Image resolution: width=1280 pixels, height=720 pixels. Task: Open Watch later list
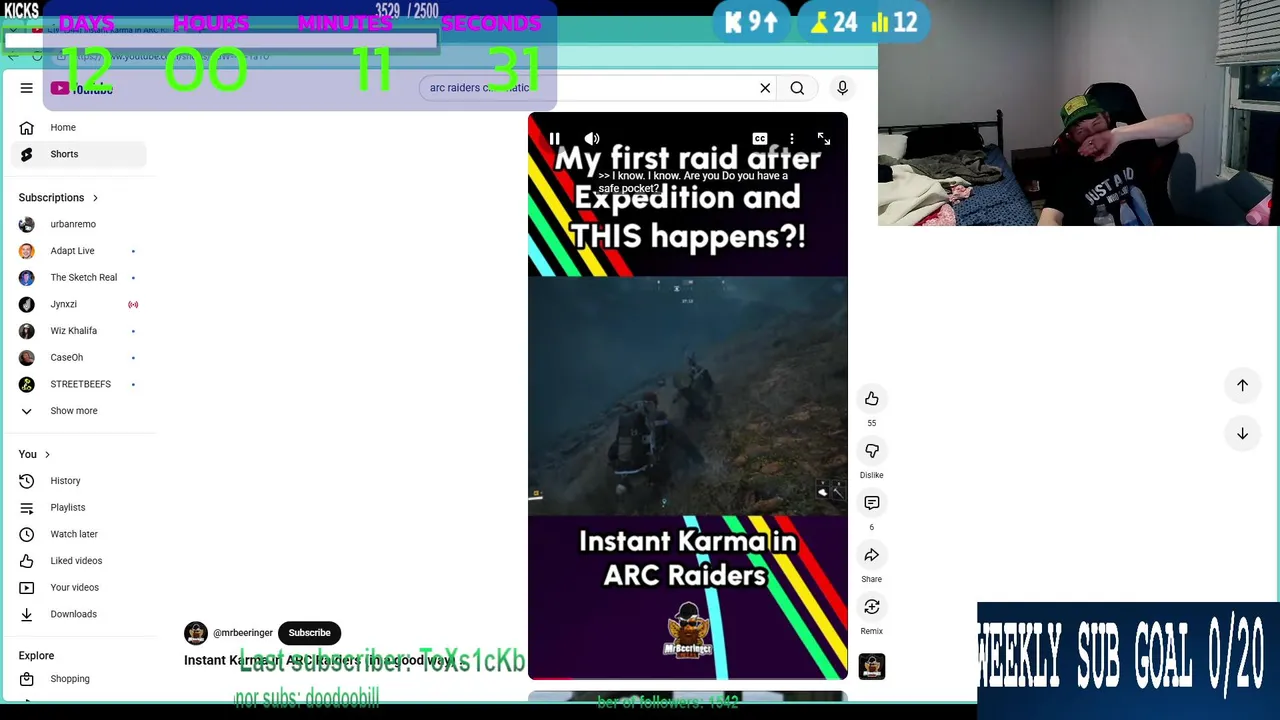(78, 534)
